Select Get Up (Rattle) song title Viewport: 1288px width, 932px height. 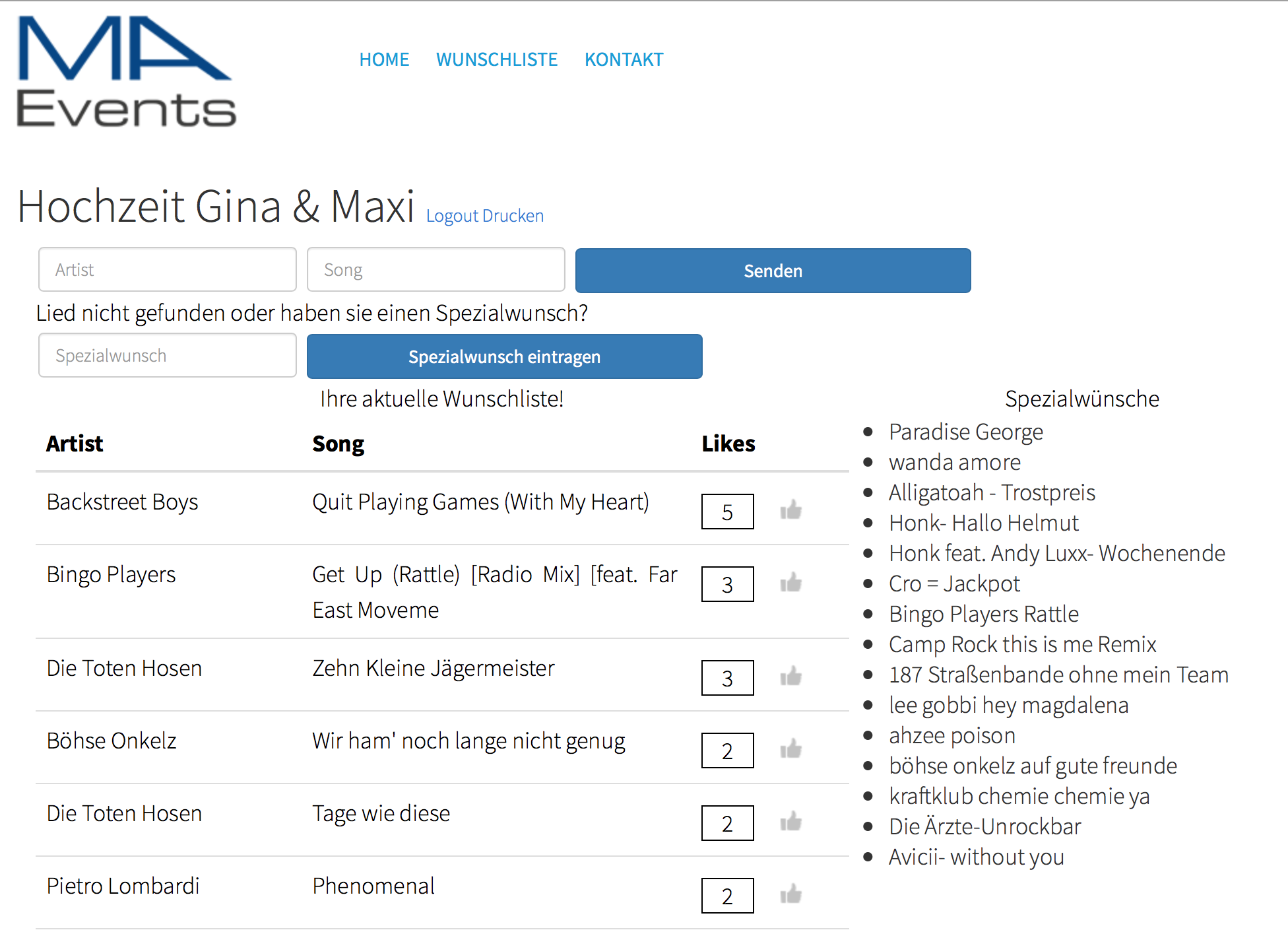(x=495, y=592)
